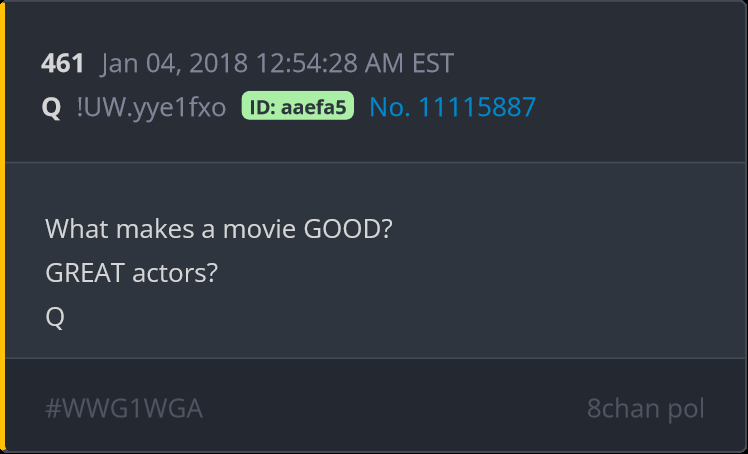Select the #WWG1WGA hashtag
Viewport: 748px width, 454px height.
point(124,409)
